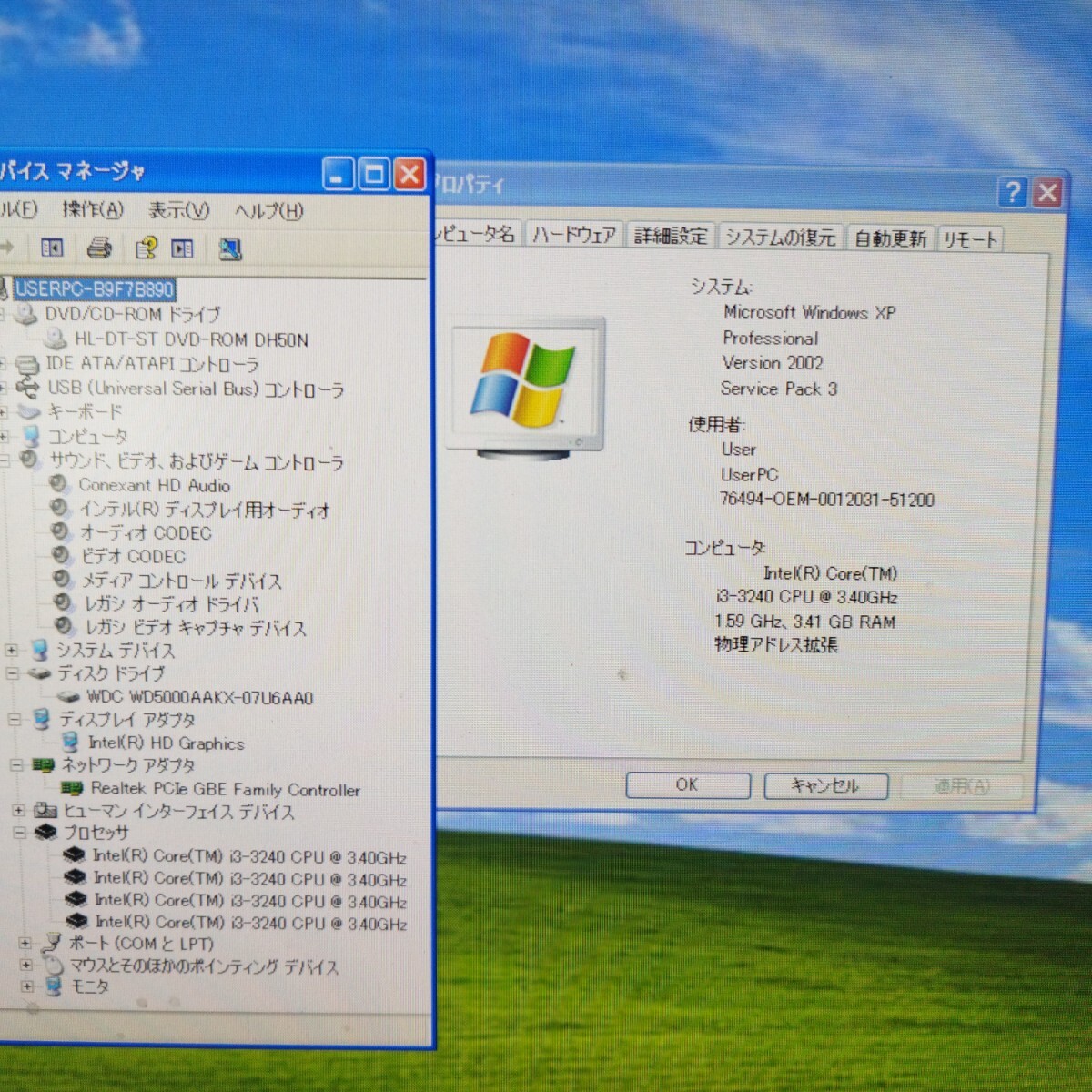Click the IDE ATA/ATAPI コントローラ icon
Viewport: 1092px width, 1092px height.
coord(28,364)
